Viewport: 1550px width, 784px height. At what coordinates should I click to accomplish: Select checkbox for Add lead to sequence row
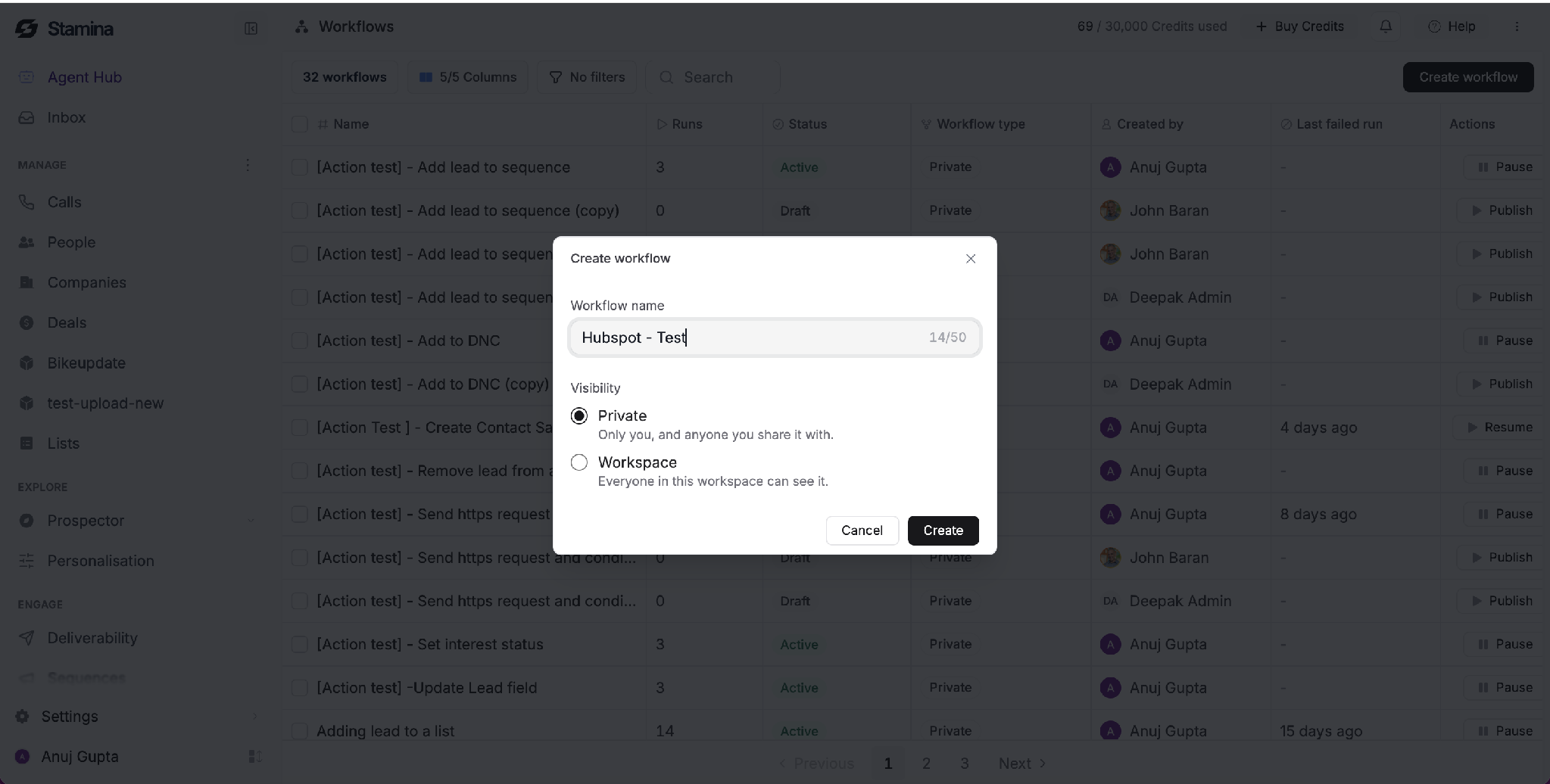(300, 167)
